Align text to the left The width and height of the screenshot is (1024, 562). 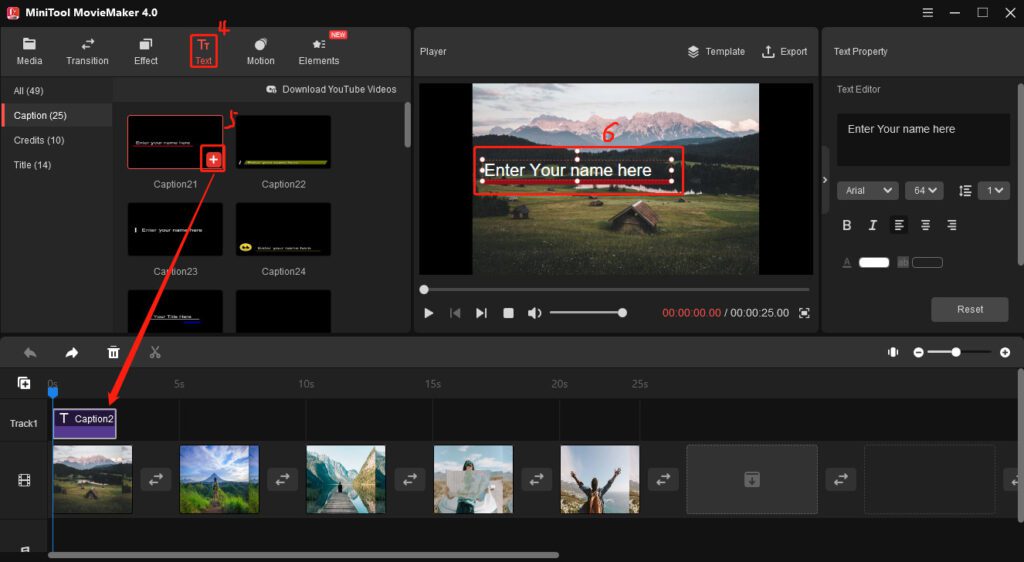coord(899,225)
